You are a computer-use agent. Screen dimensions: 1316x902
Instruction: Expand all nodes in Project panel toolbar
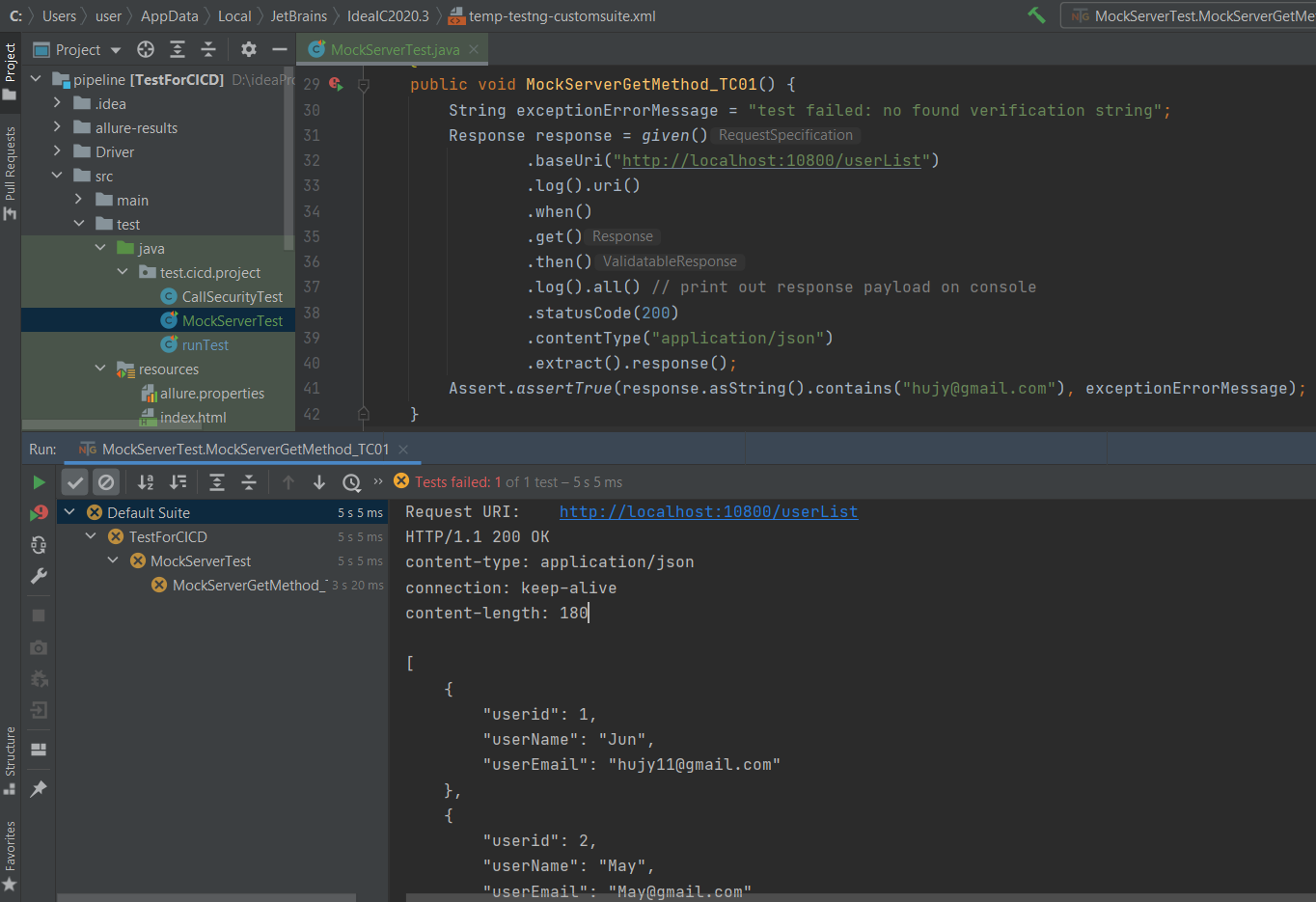178,49
